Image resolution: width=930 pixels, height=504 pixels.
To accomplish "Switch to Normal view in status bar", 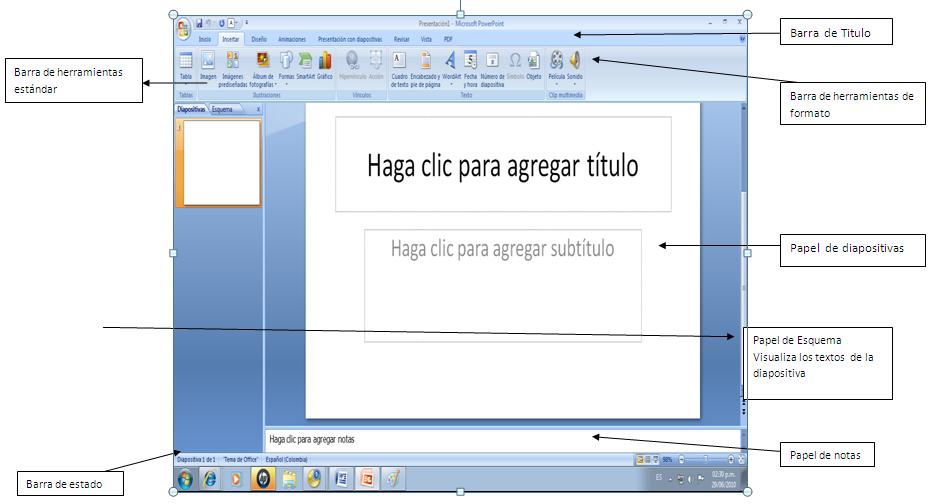I will click(x=640, y=460).
